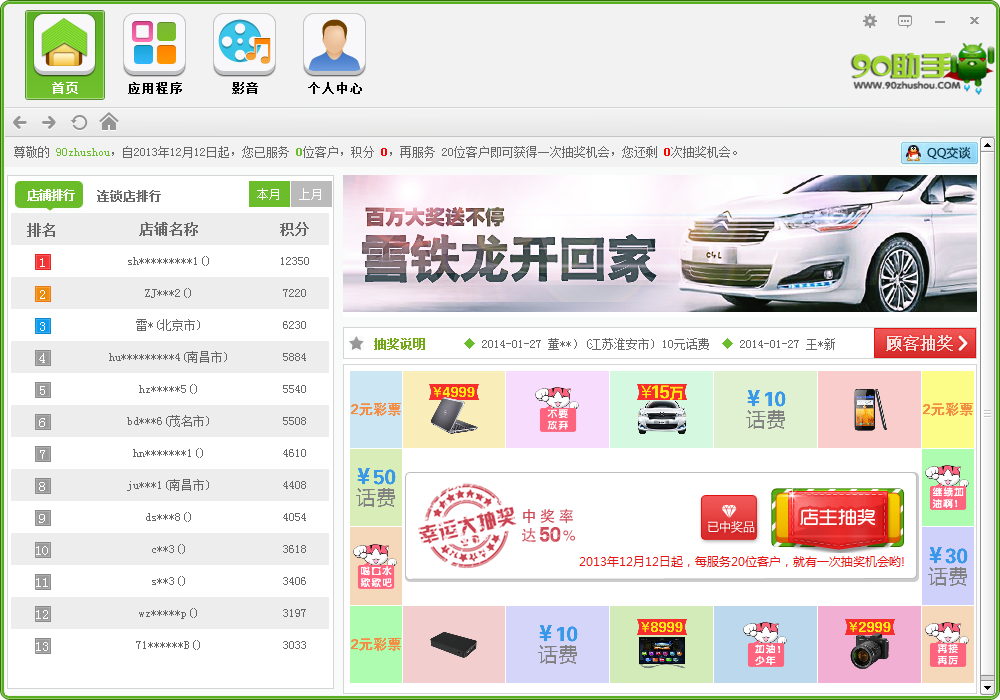The height and width of the screenshot is (700, 1000).
Task: Click score 12350 in the ranking
Action: 294,261
